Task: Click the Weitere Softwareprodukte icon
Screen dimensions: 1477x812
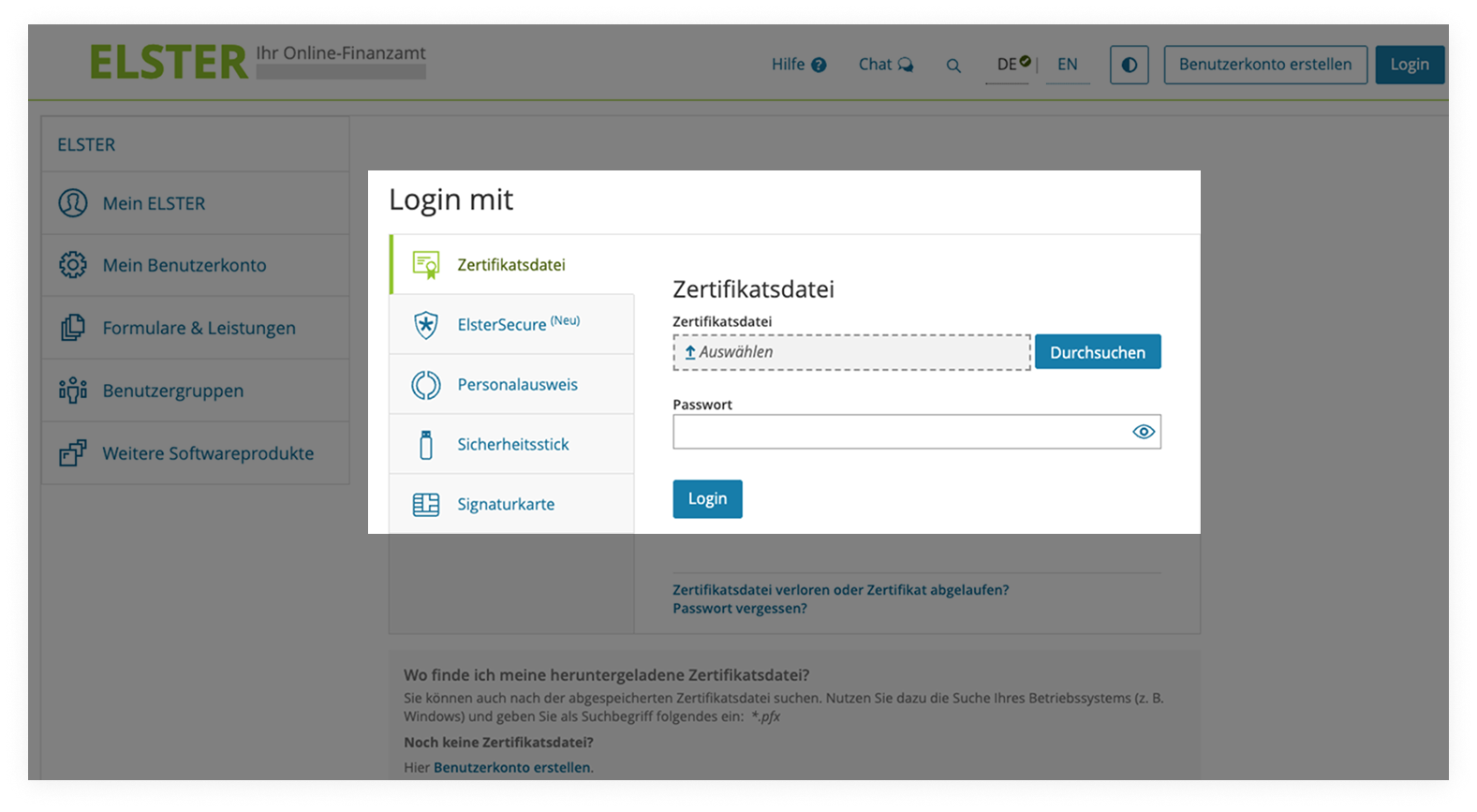Action: point(73,453)
